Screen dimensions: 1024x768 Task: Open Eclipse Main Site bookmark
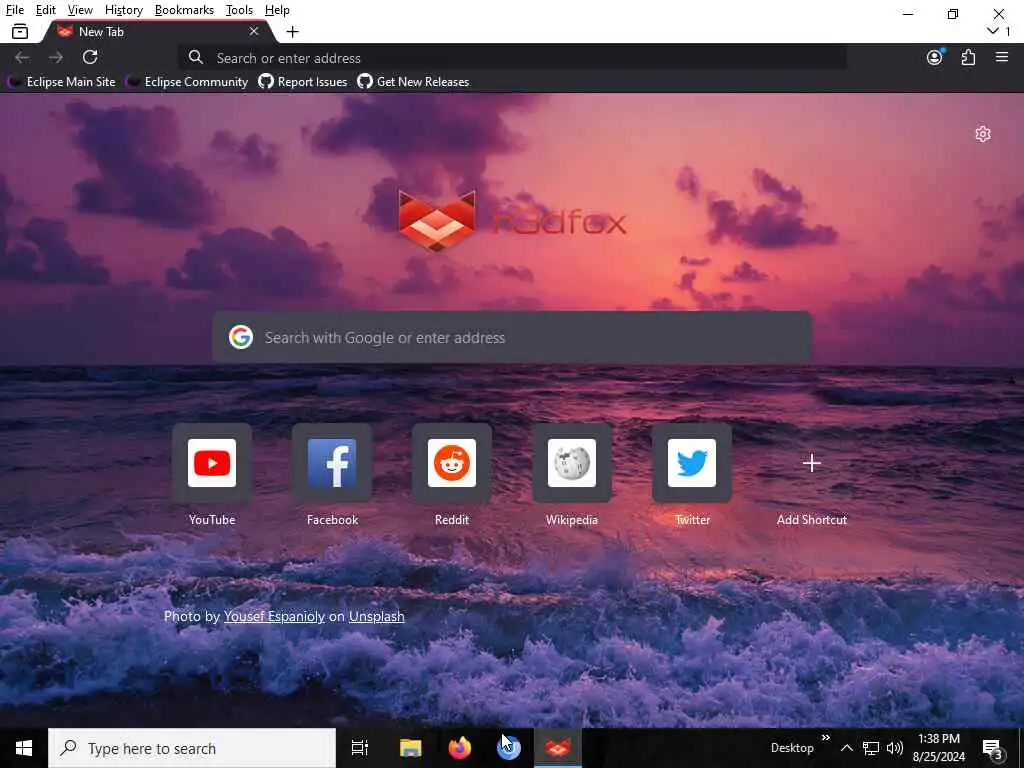pyautogui.click(x=61, y=82)
